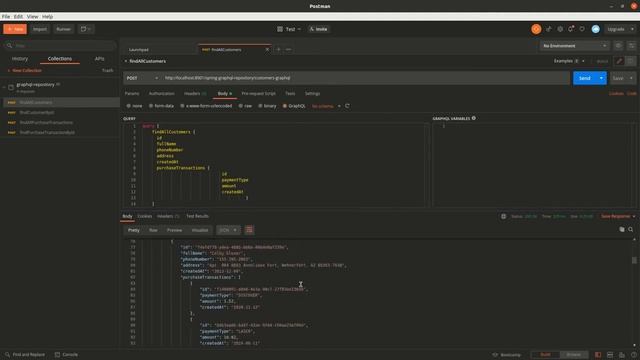
Task: Open the Console from the status bar
Action: (x=66, y=355)
